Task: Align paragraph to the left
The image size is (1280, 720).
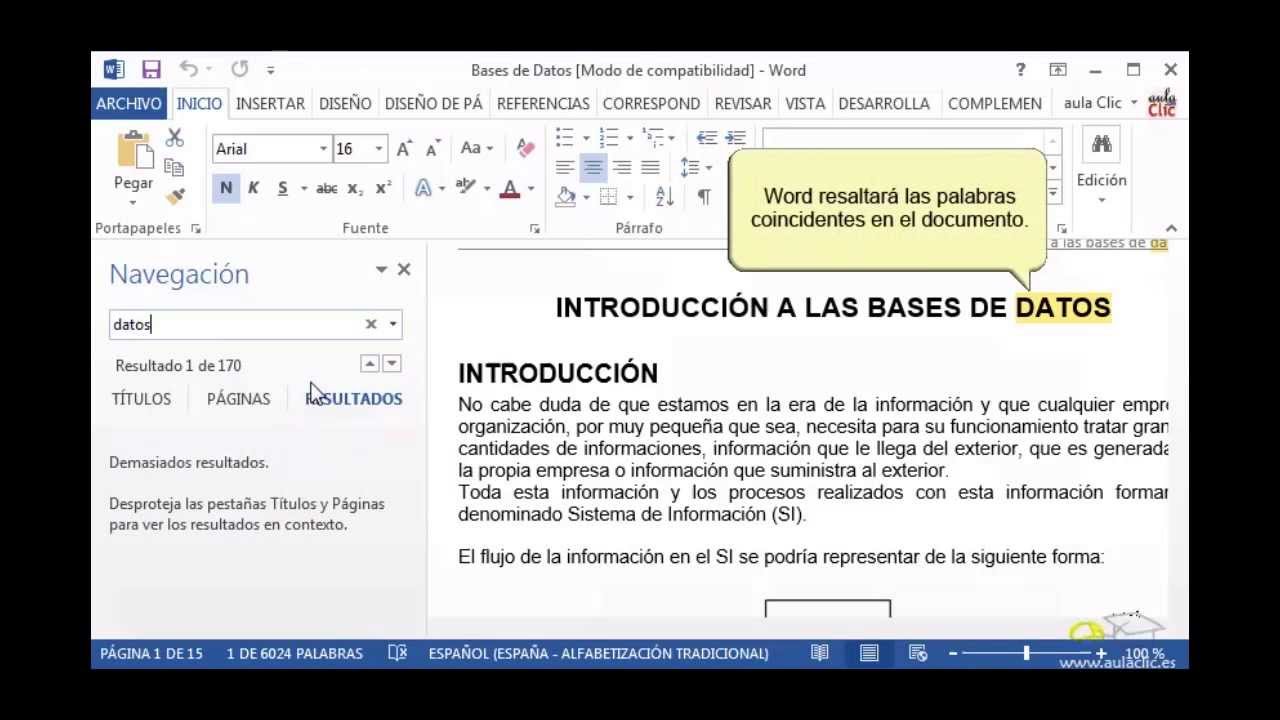Action: click(x=565, y=167)
